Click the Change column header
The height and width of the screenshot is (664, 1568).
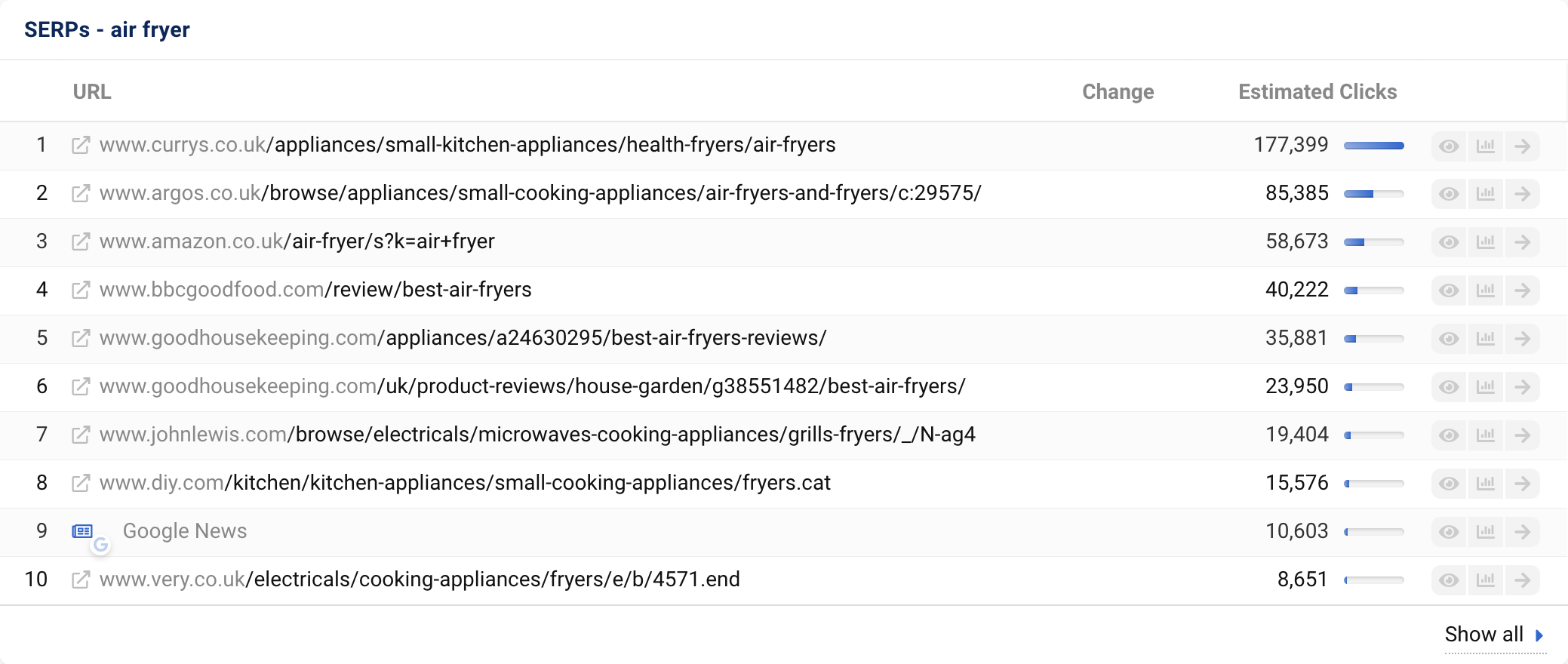point(1118,92)
